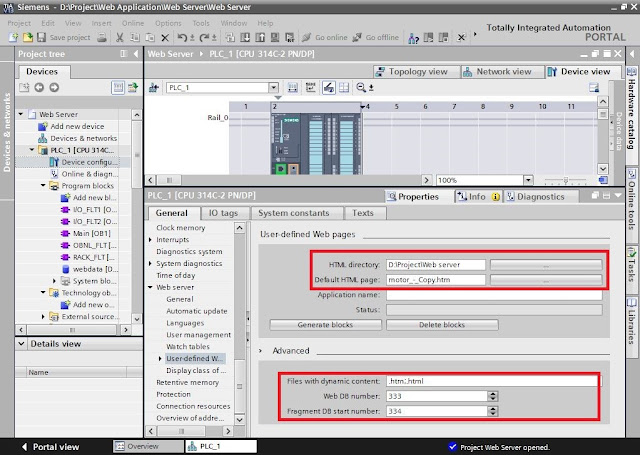Click the Application name input field
The width and height of the screenshot is (640, 455).
(494, 295)
